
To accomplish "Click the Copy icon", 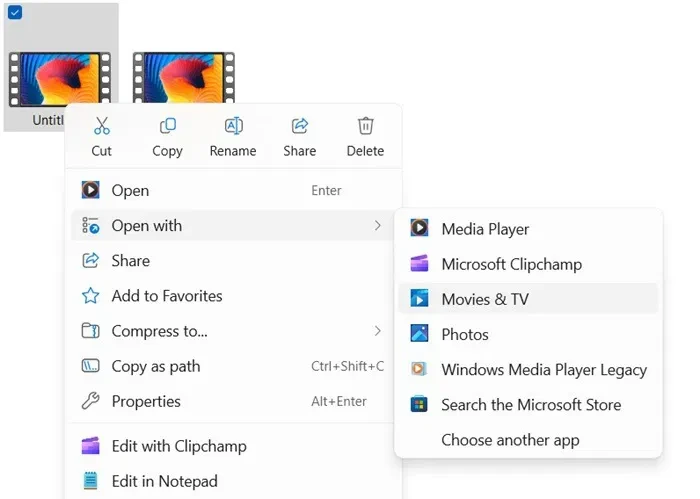I will 168,126.
